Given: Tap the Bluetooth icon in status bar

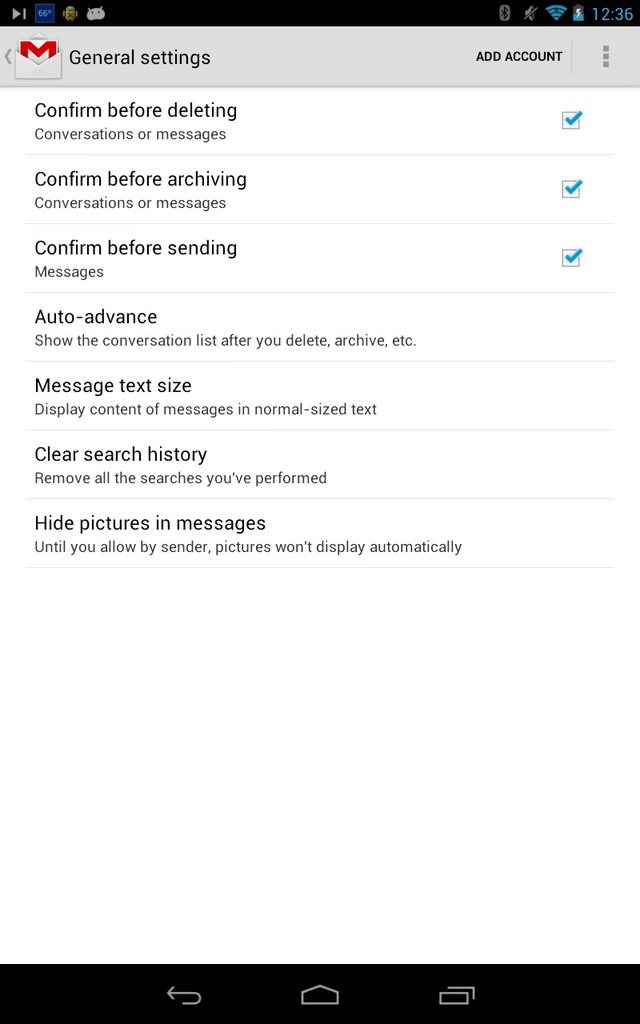Looking at the screenshot, I should [x=504, y=13].
